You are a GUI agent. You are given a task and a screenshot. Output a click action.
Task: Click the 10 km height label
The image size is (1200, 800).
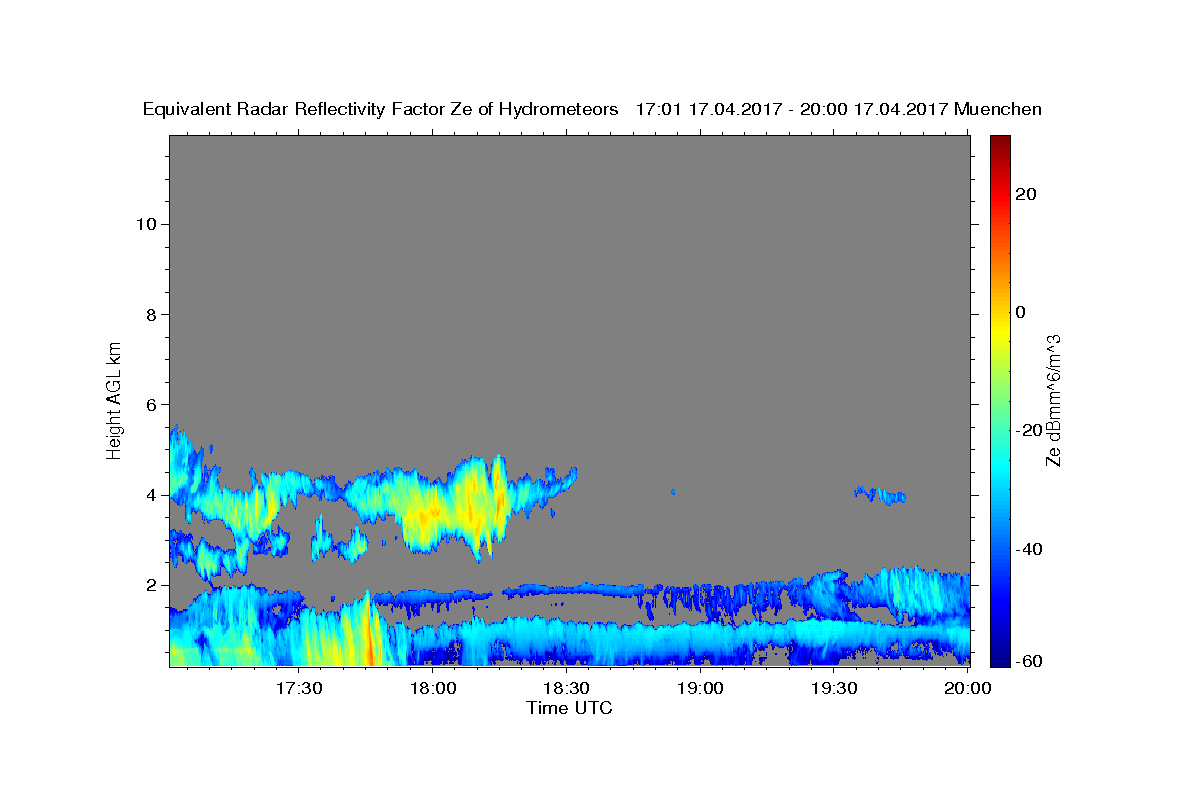[x=145, y=224]
